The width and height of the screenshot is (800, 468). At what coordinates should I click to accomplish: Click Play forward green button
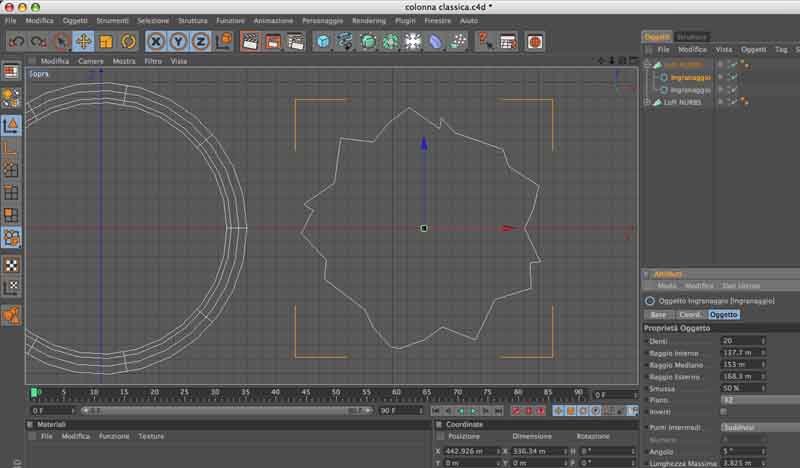473,411
